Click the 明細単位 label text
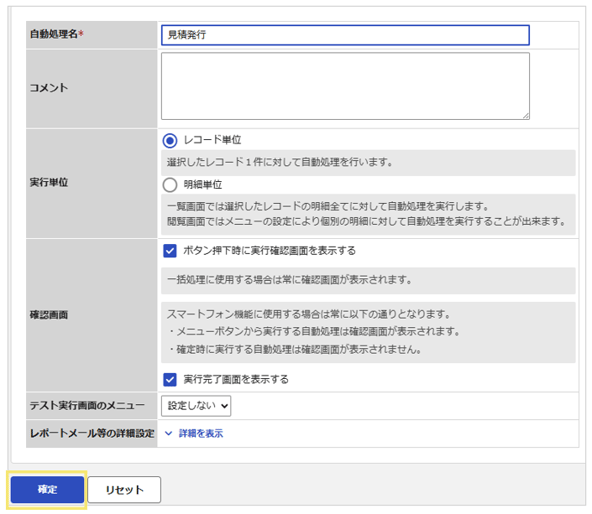The image size is (592, 514). (203, 185)
